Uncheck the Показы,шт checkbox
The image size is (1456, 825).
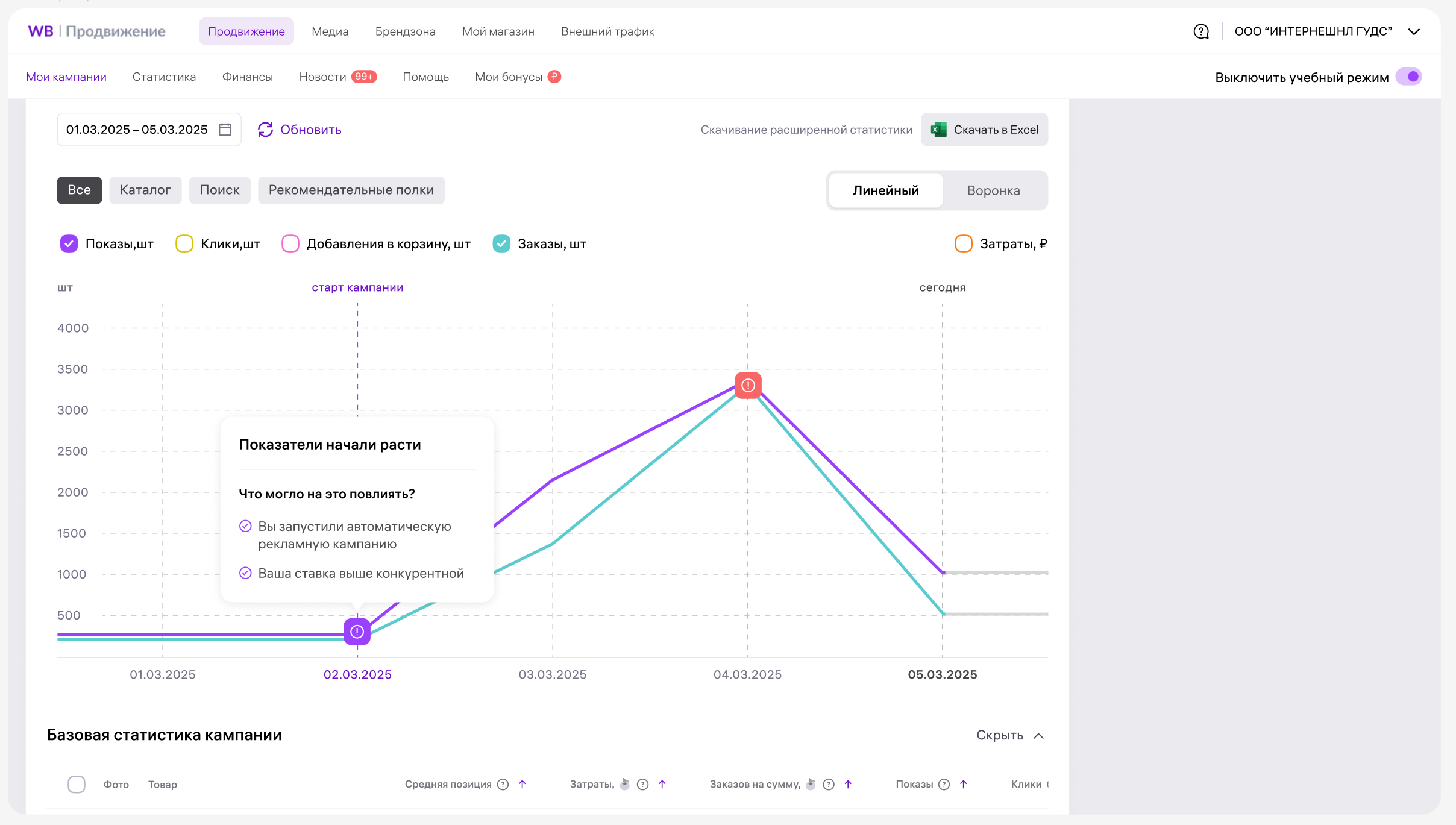[69, 243]
